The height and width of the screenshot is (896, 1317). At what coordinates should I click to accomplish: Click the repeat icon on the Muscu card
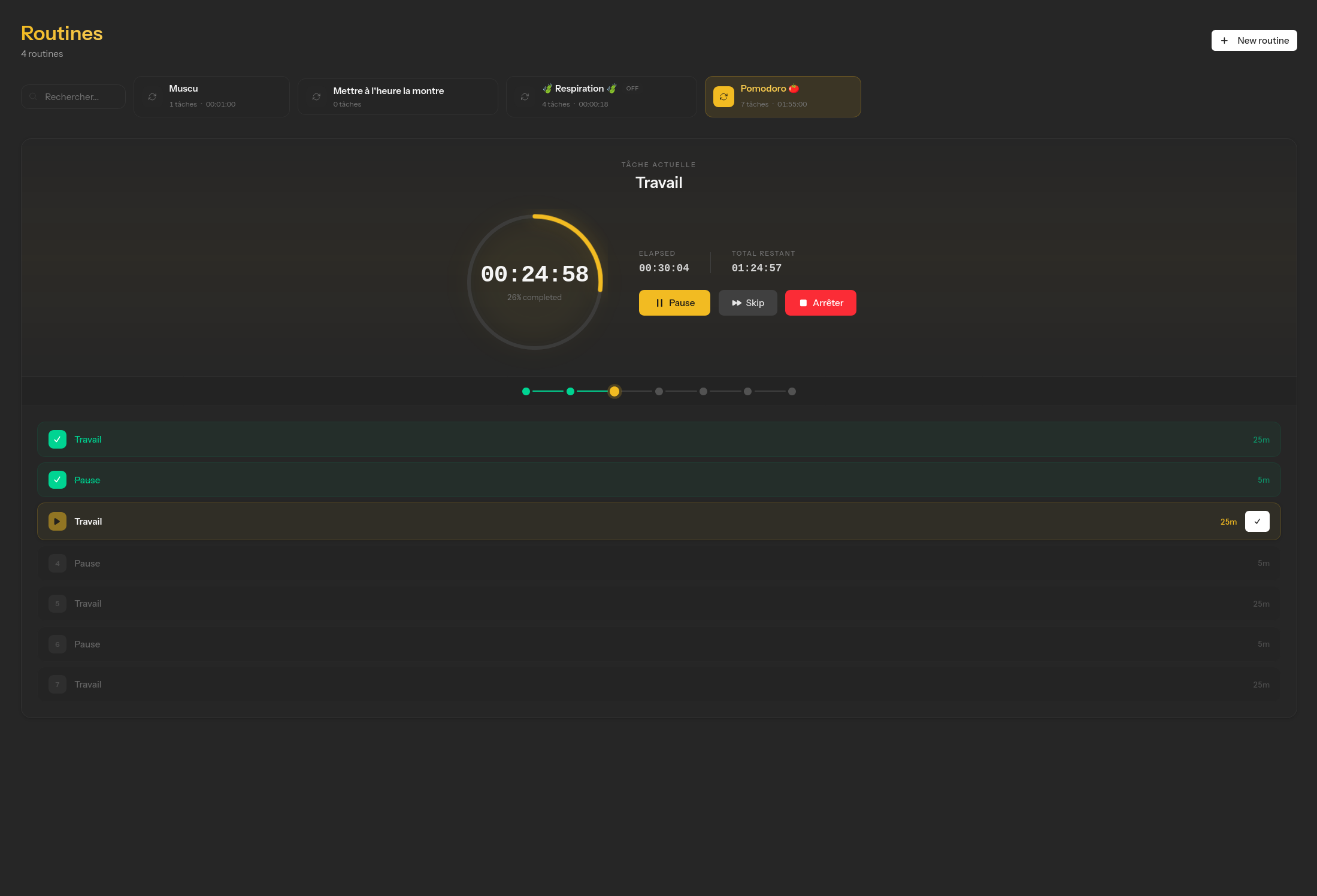152,96
